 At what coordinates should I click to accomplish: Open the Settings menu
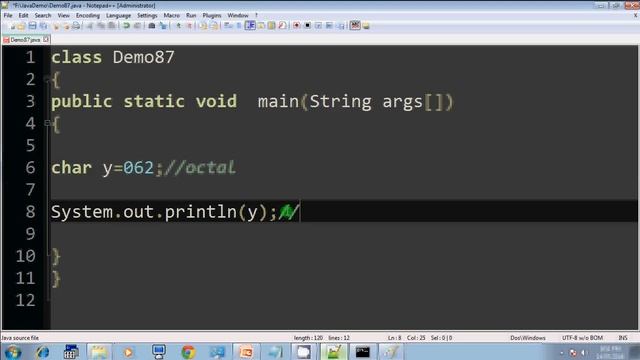(x=147, y=16)
